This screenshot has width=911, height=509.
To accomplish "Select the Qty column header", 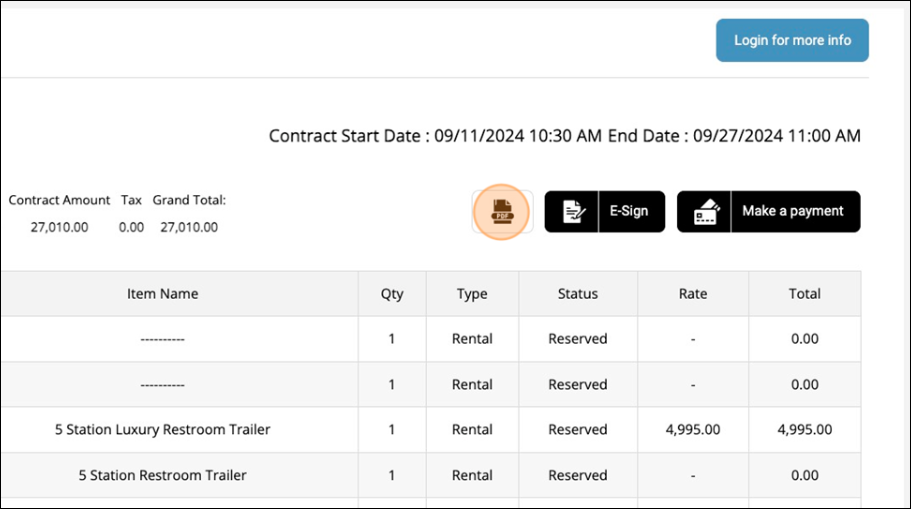I will pos(392,294).
